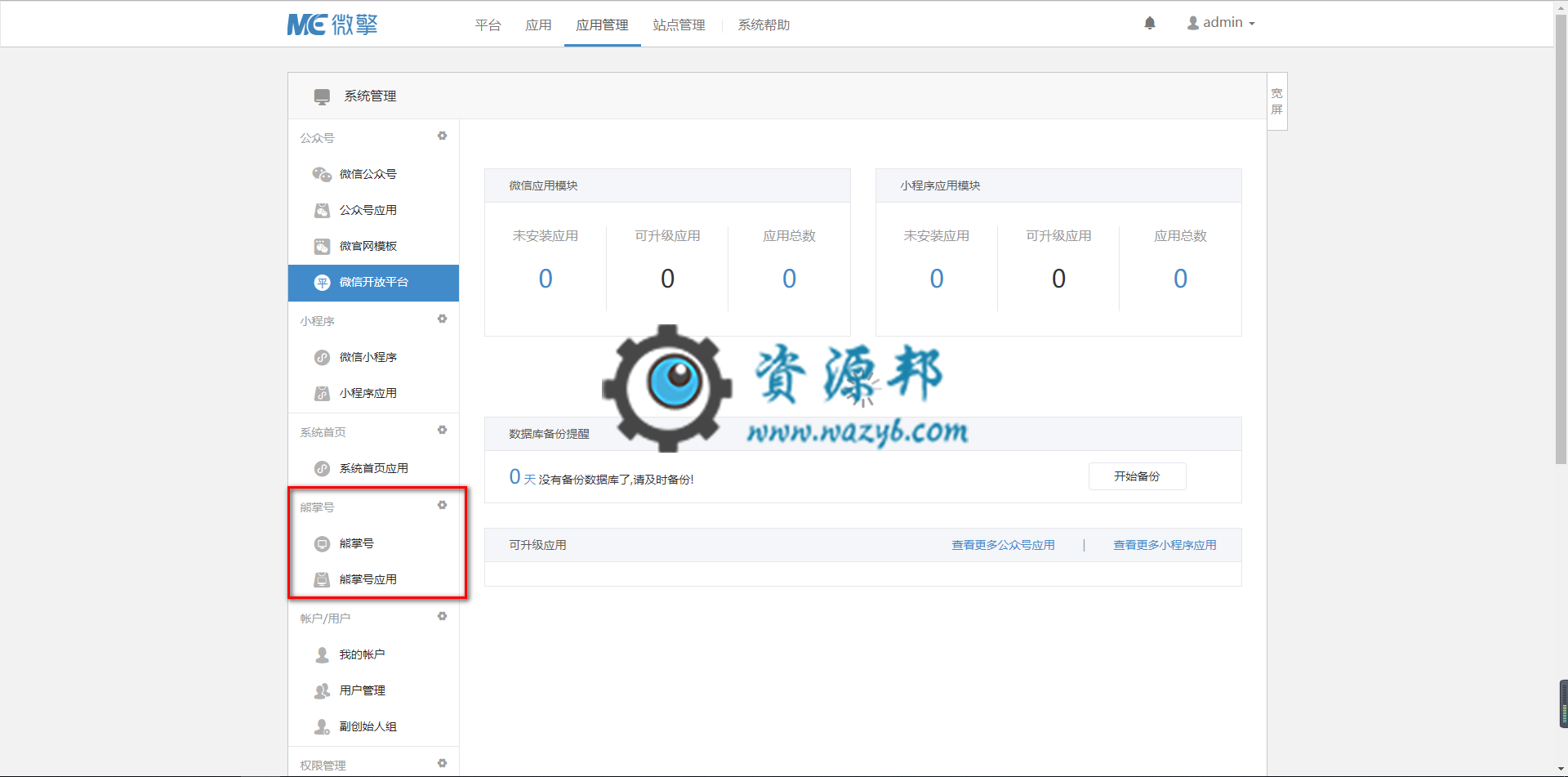
Task: Open 系统首页应用 sidebar entry
Action: [x=373, y=468]
